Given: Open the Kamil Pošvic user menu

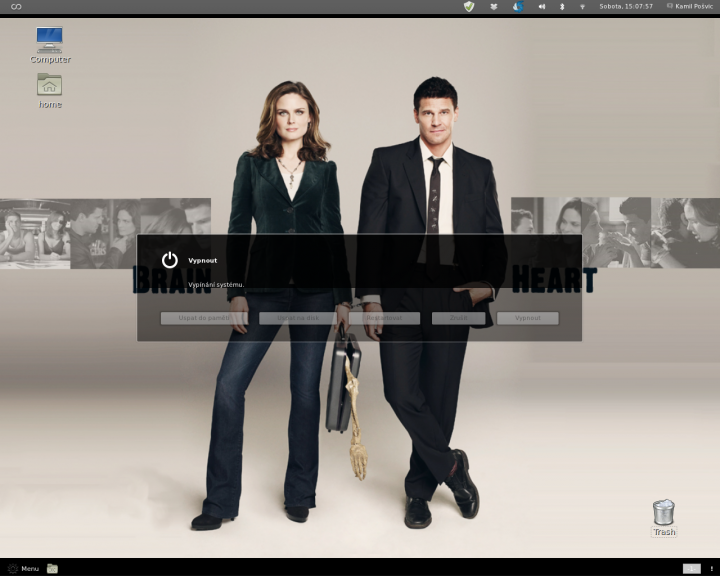Looking at the screenshot, I should (x=690, y=6).
